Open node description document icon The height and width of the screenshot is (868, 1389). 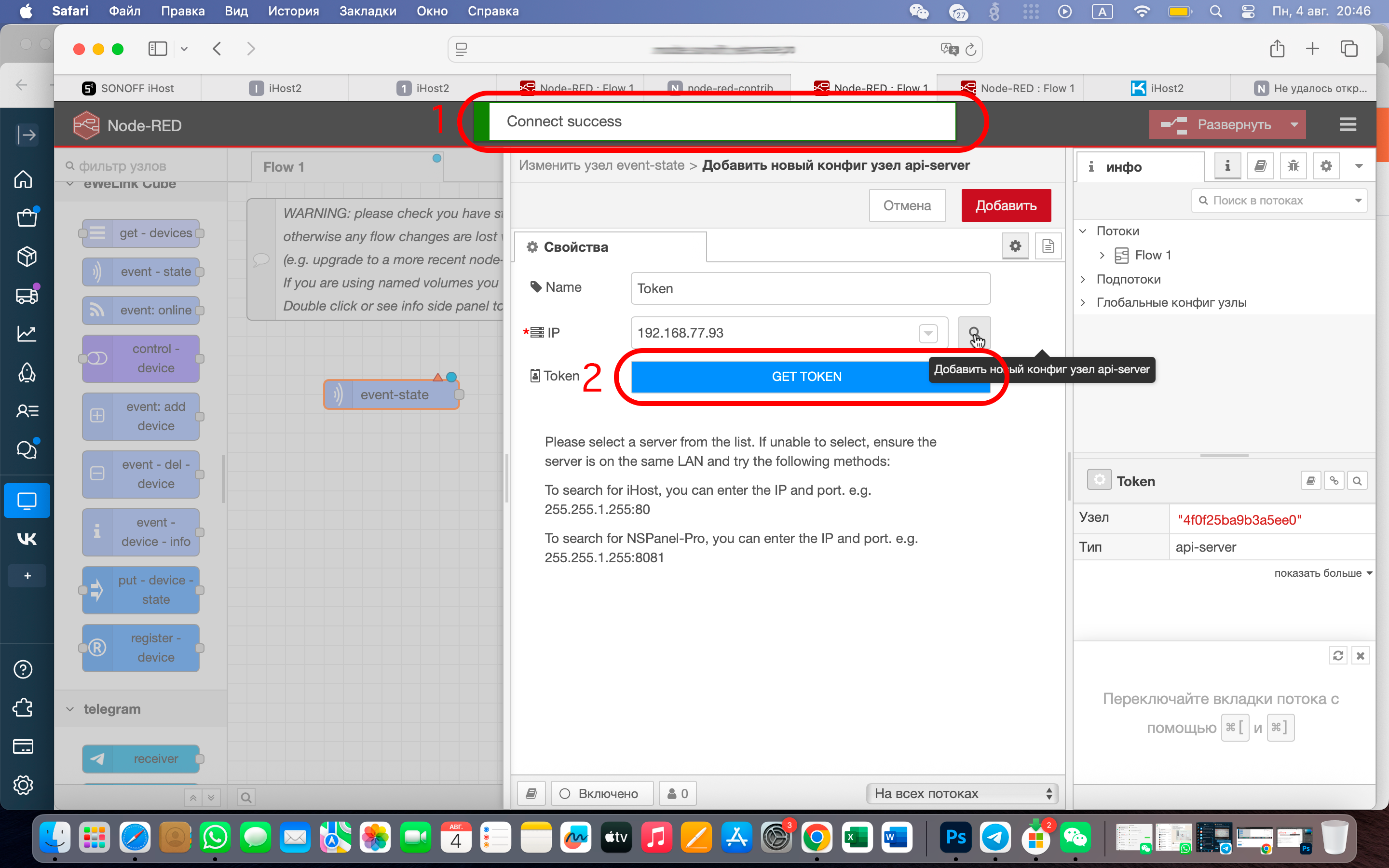[1048, 246]
